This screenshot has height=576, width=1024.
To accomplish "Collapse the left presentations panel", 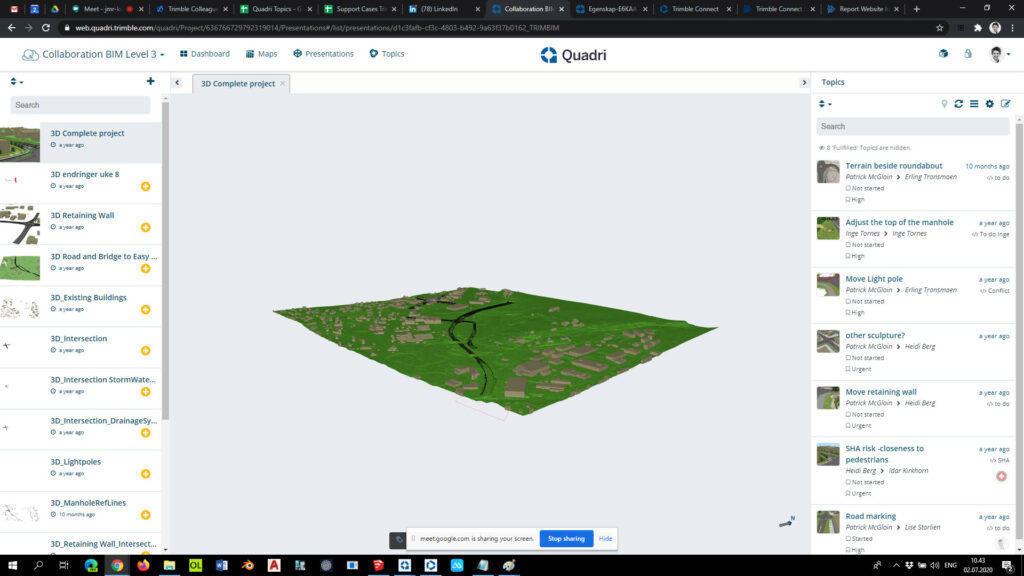I will (x=177, y=83).
